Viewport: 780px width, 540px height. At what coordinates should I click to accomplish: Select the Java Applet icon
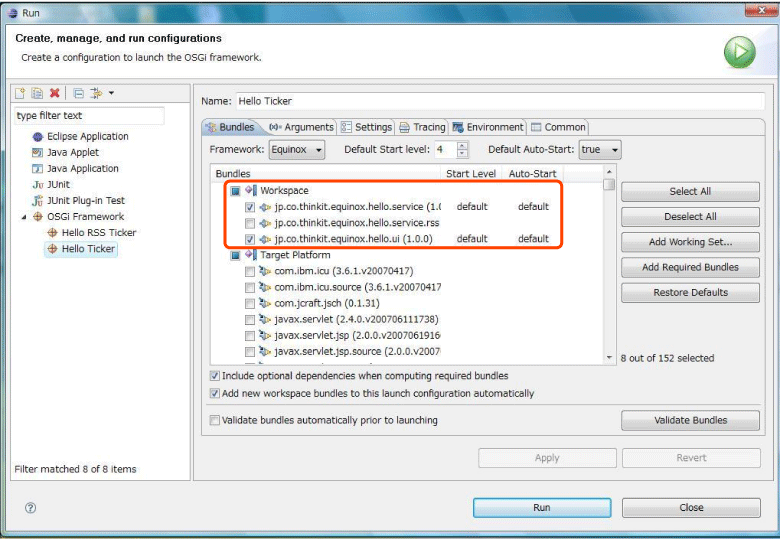[x=38, y=152]
